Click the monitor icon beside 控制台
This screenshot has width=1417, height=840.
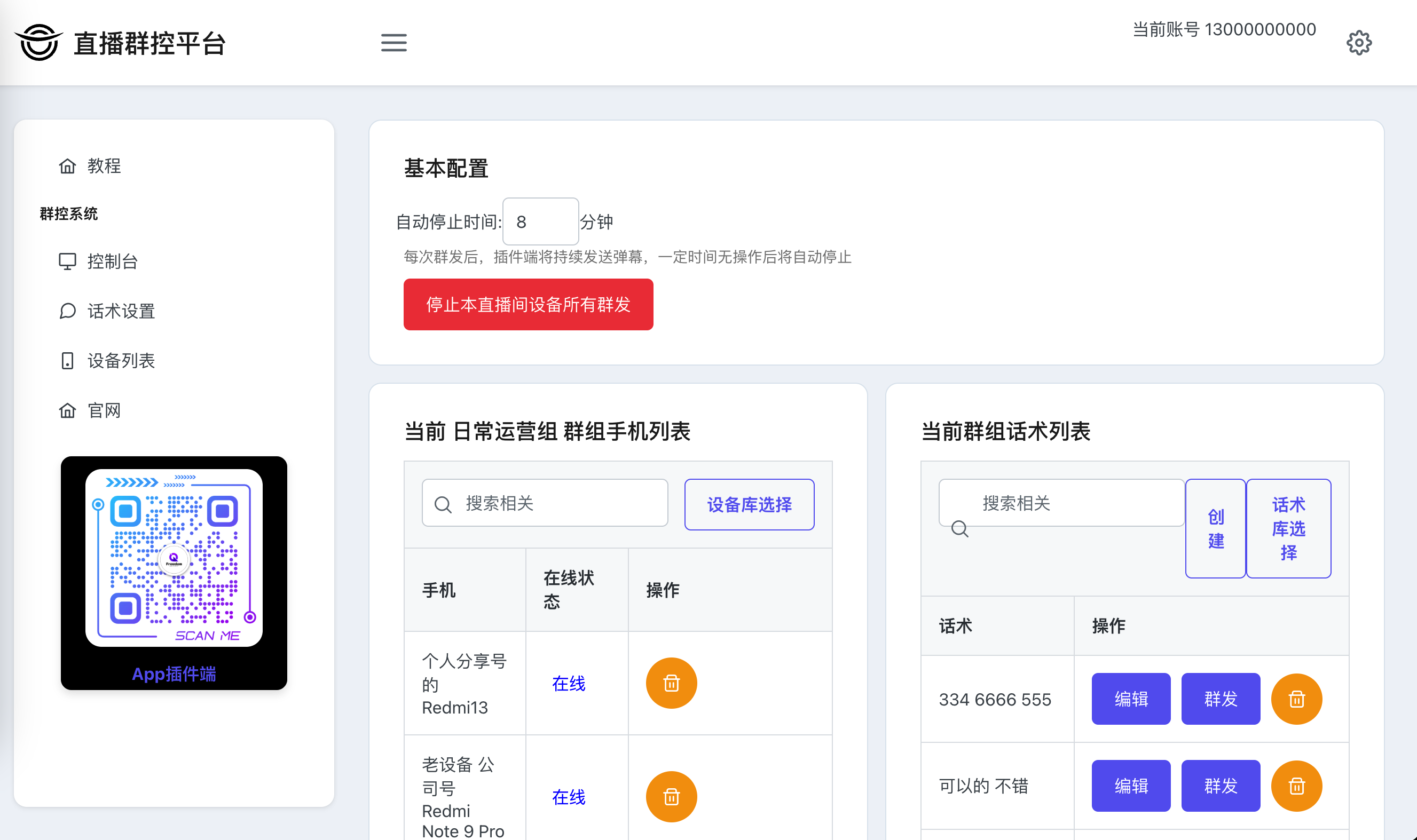coord(67,261)
